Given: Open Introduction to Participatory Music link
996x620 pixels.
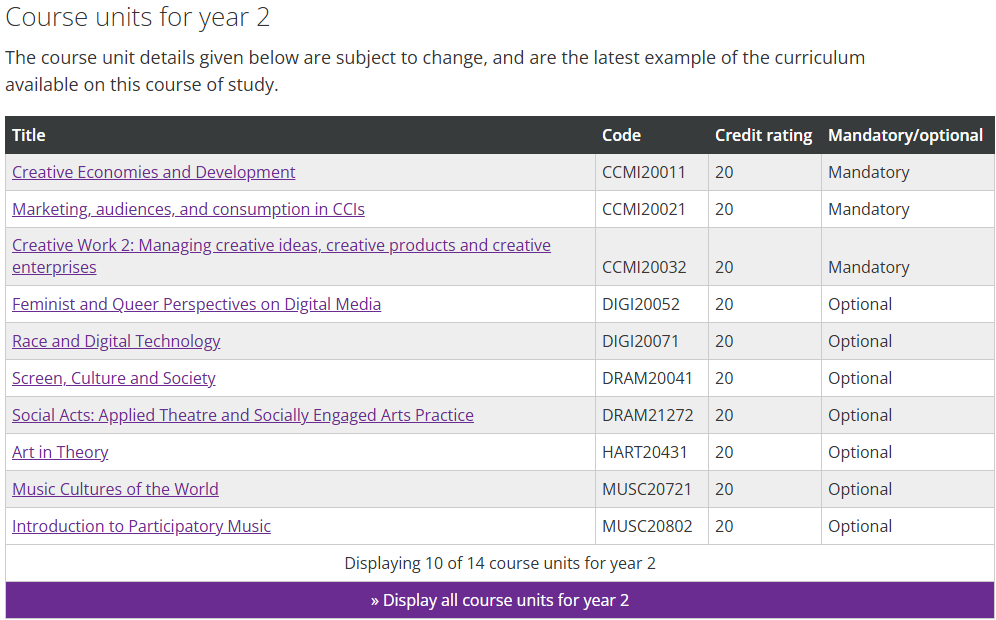Looking at the screenshot, I should pos(141,526).
